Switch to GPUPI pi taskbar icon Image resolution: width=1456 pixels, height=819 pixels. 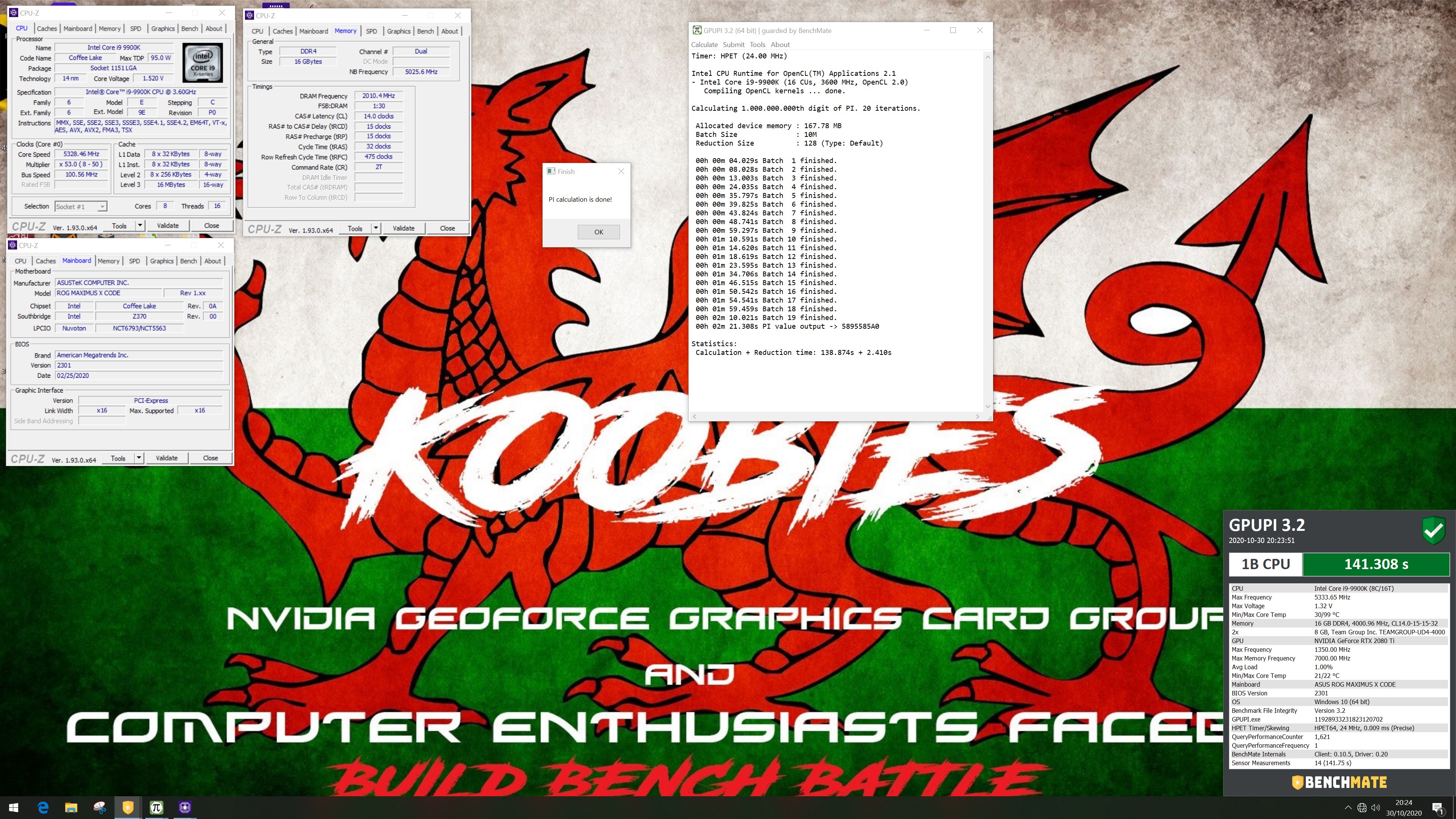[157, 808]
